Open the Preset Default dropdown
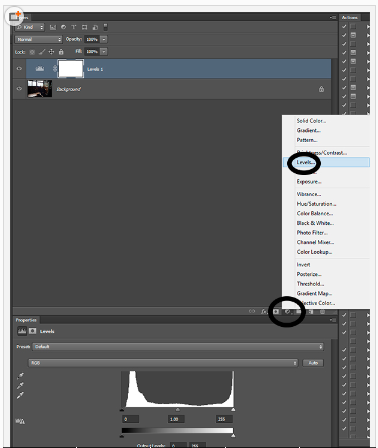Image resolution: width=378 pixels, height=448 pixels. 178,347
